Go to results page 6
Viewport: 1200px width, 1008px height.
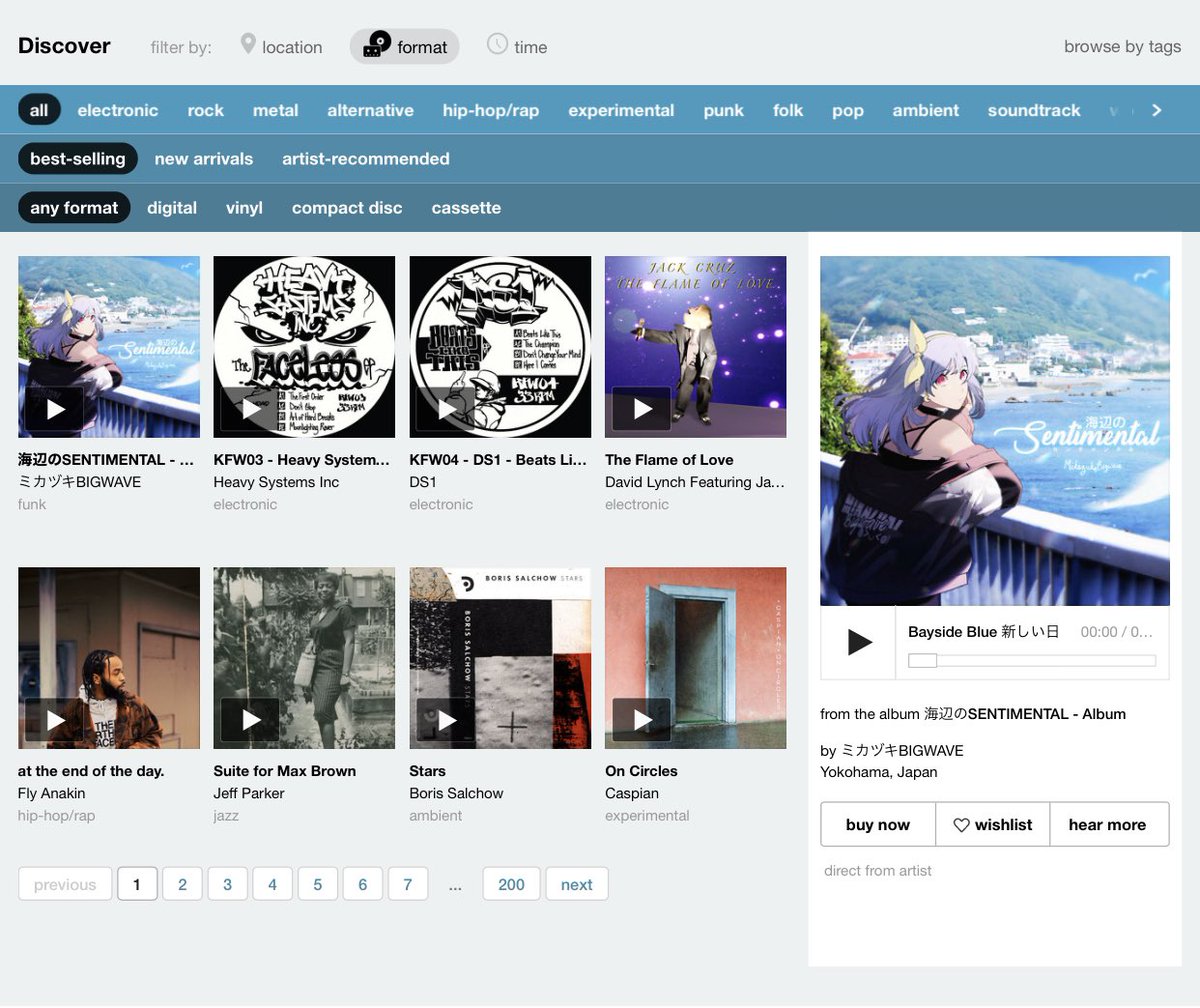(x=362, y=884)
